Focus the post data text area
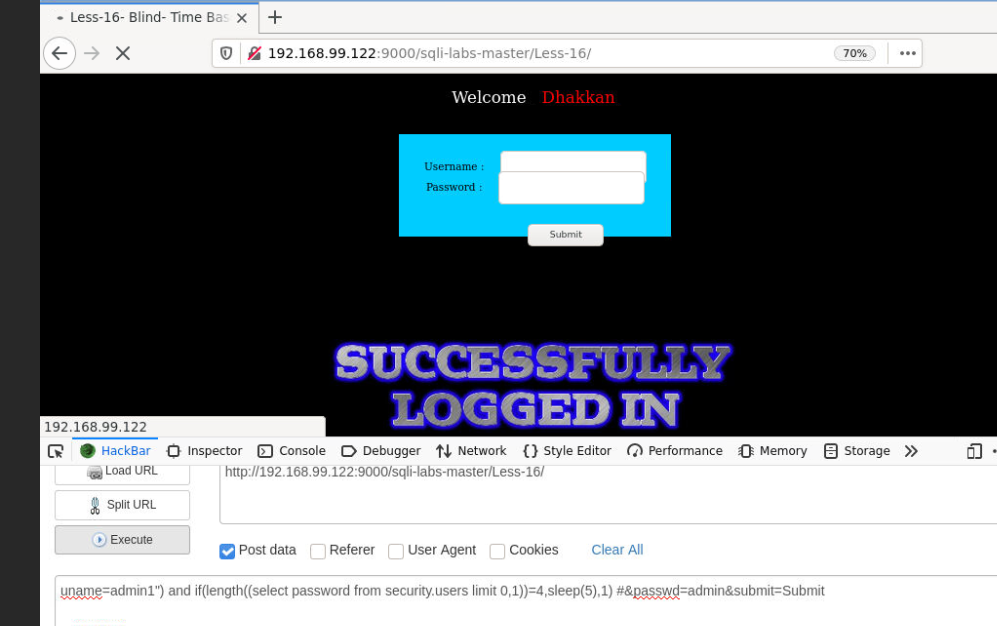The image size is (997, 626). pyautogui.click(x=526, y=601)
